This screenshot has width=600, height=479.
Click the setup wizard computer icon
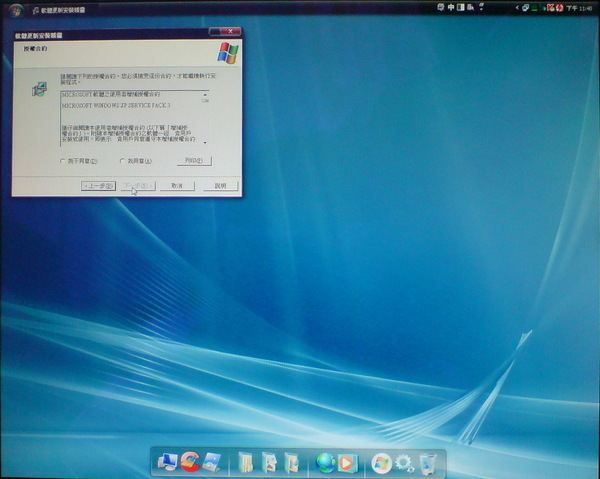click(39, 89)
